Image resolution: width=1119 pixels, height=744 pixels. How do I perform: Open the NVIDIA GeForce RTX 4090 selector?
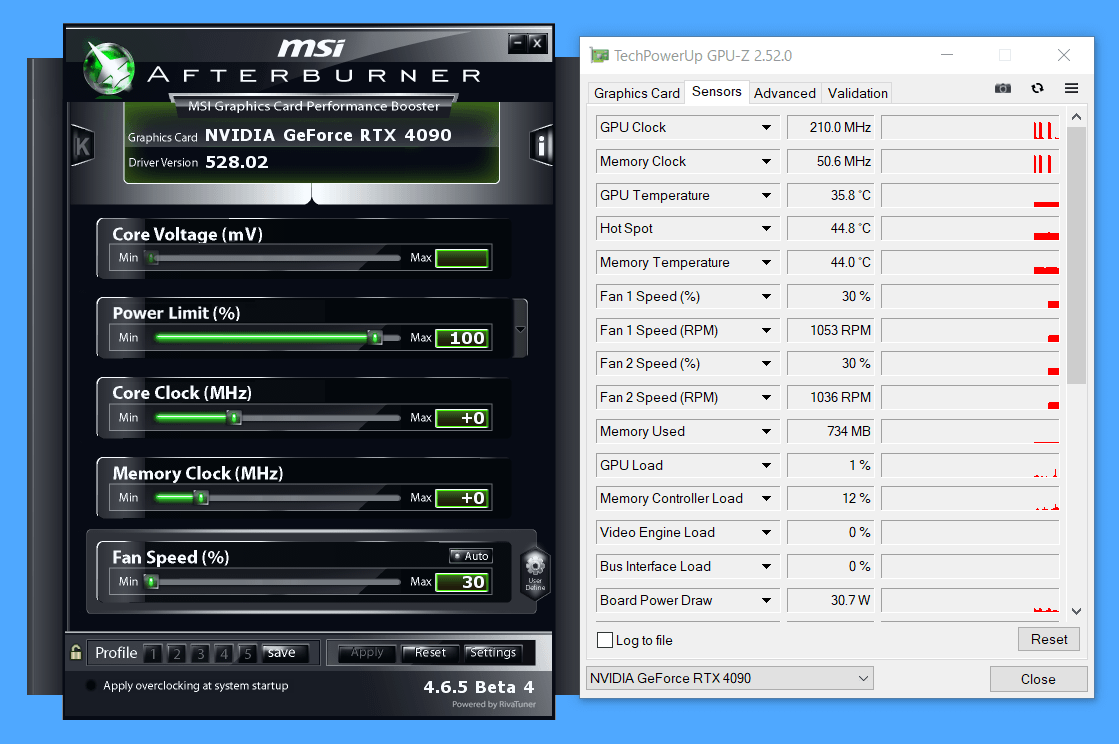click(x=729, y=678)
